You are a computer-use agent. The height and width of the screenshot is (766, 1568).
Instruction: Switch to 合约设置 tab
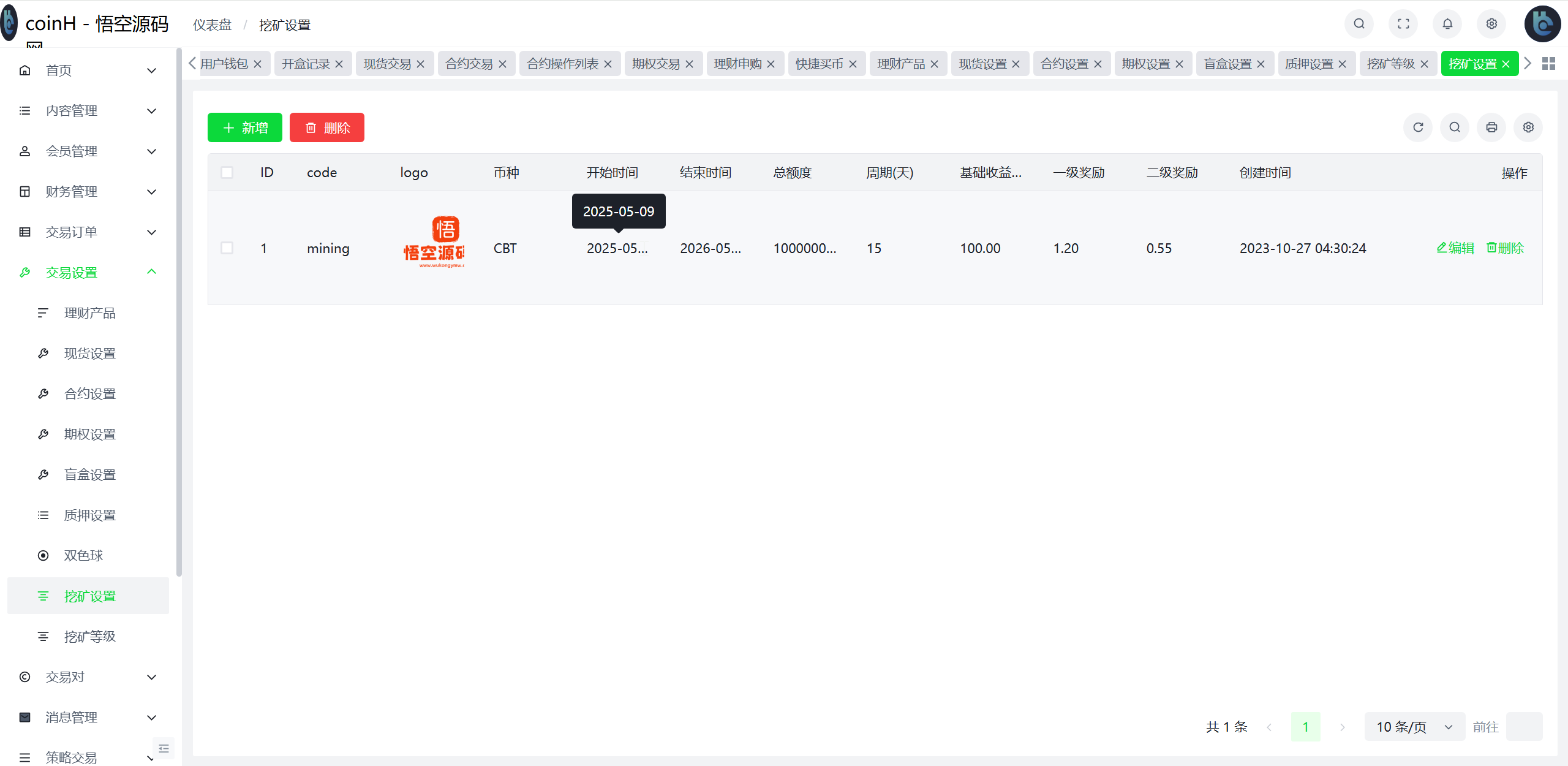click(1064, 64)
